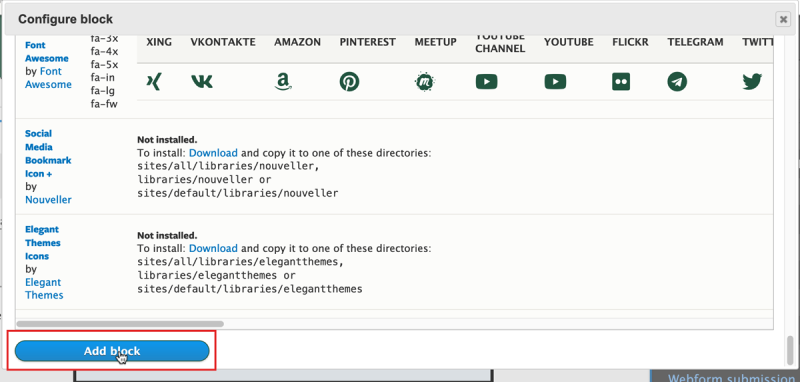Select the TELEGRAM column header
Screen dimensions: 800x382
(x=695, y=42)
